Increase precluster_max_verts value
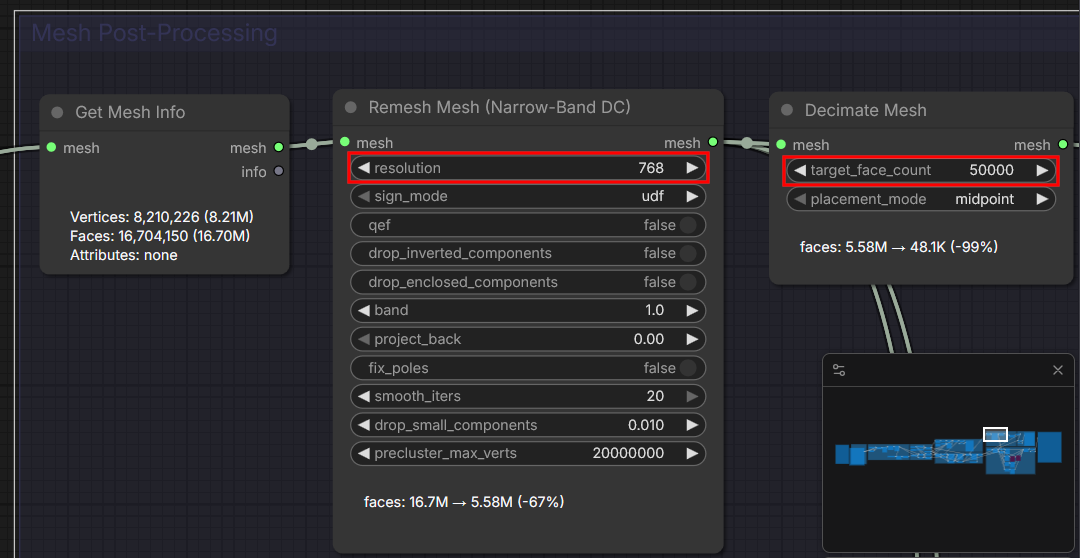Screen dimensions: 1080x558 click(692, 453)
